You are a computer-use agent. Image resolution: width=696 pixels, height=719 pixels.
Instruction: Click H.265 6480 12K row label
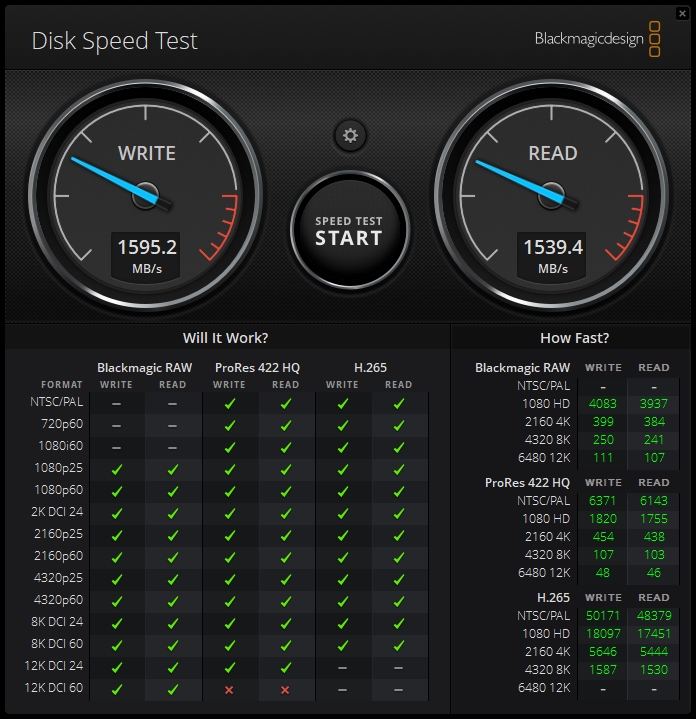pos(544,687)
